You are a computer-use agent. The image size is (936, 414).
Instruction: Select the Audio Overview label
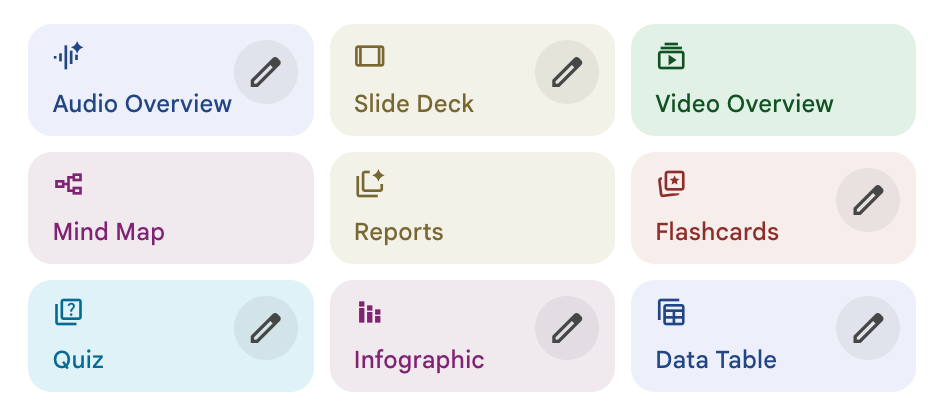[142, 104]
